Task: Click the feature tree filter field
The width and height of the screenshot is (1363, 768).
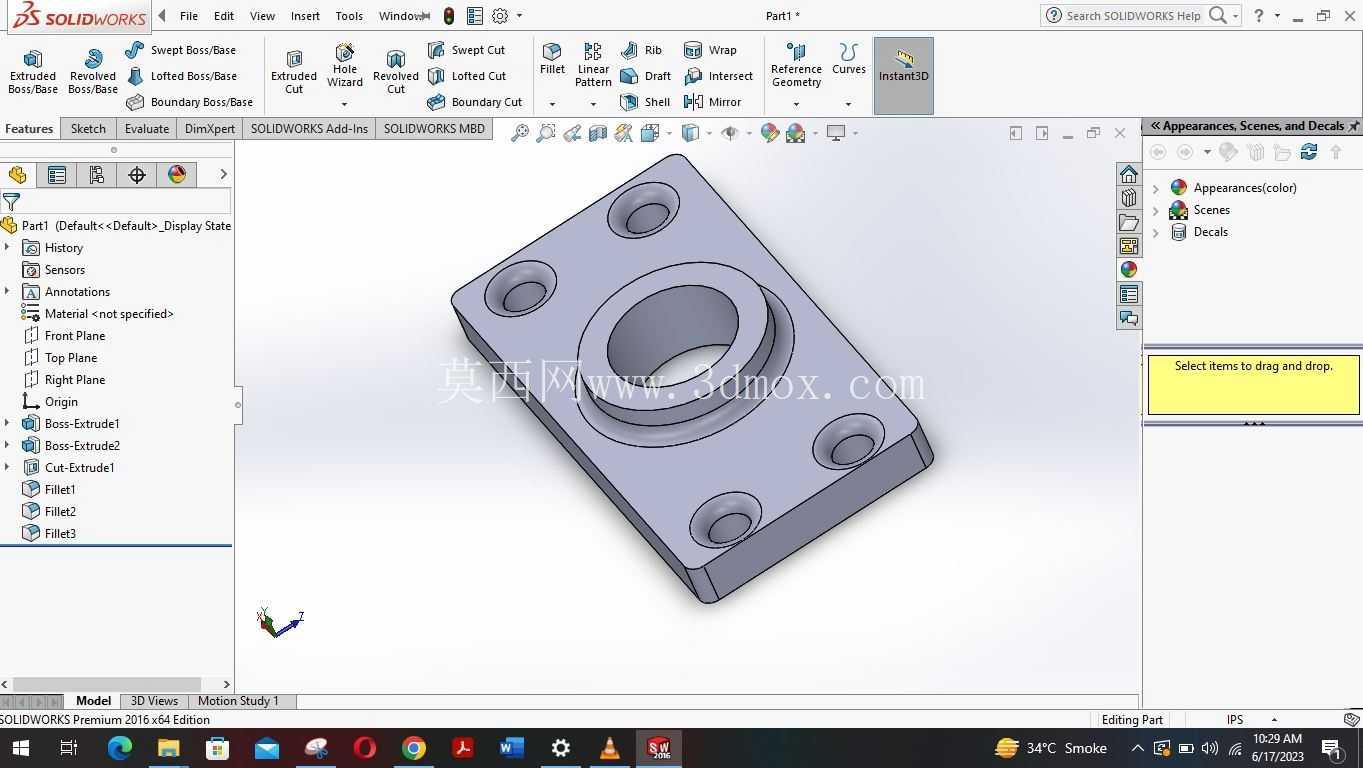Action: [127, 202]
